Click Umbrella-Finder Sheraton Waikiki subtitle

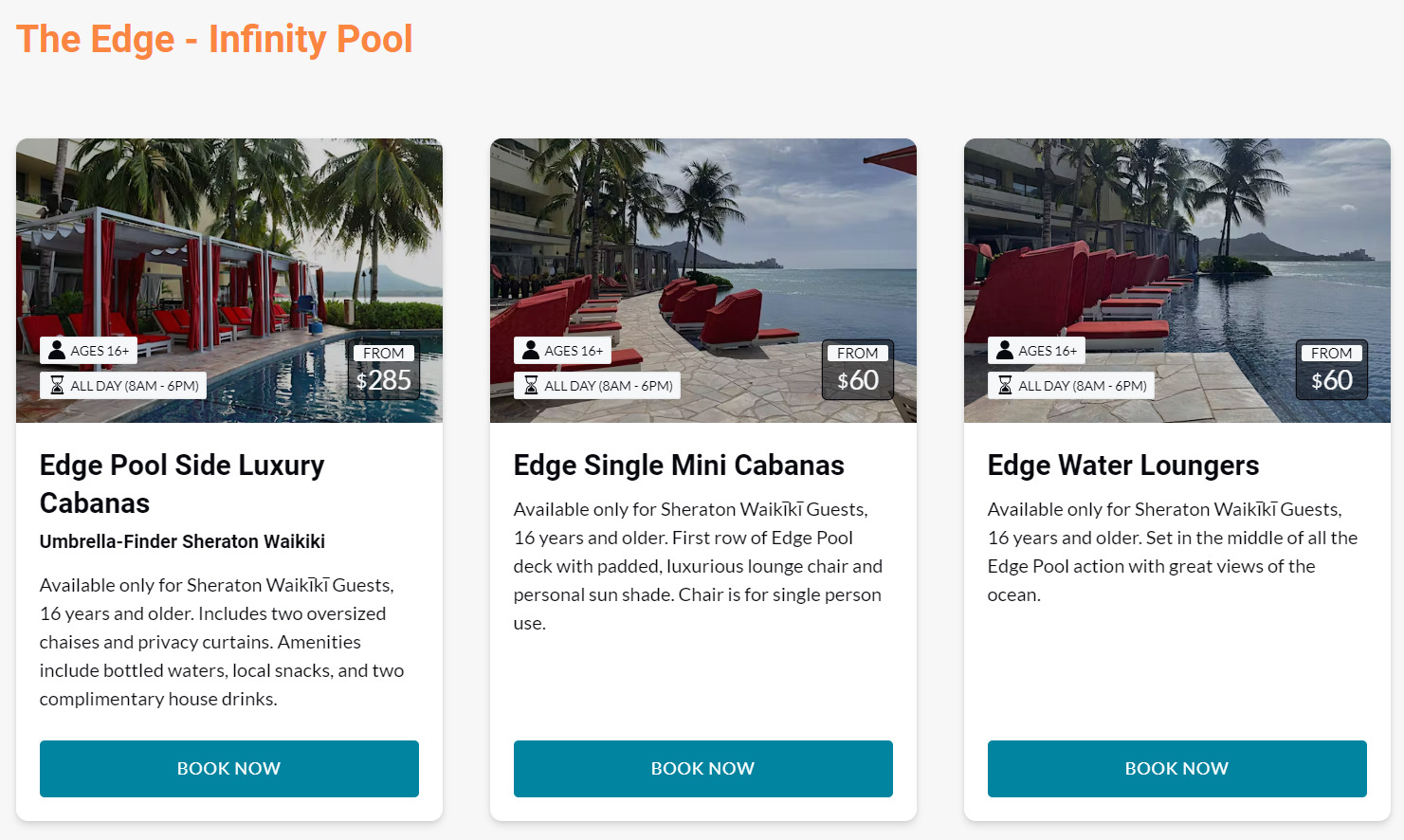(x=182, y=541)
